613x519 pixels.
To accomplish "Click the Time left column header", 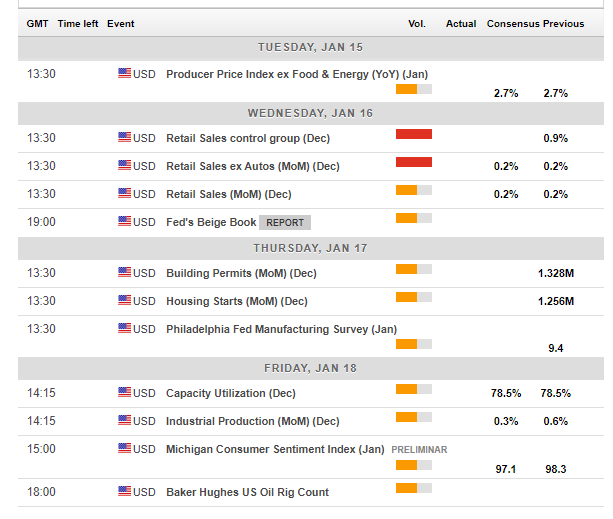I will pyautogui.click(x=77, y=24).
